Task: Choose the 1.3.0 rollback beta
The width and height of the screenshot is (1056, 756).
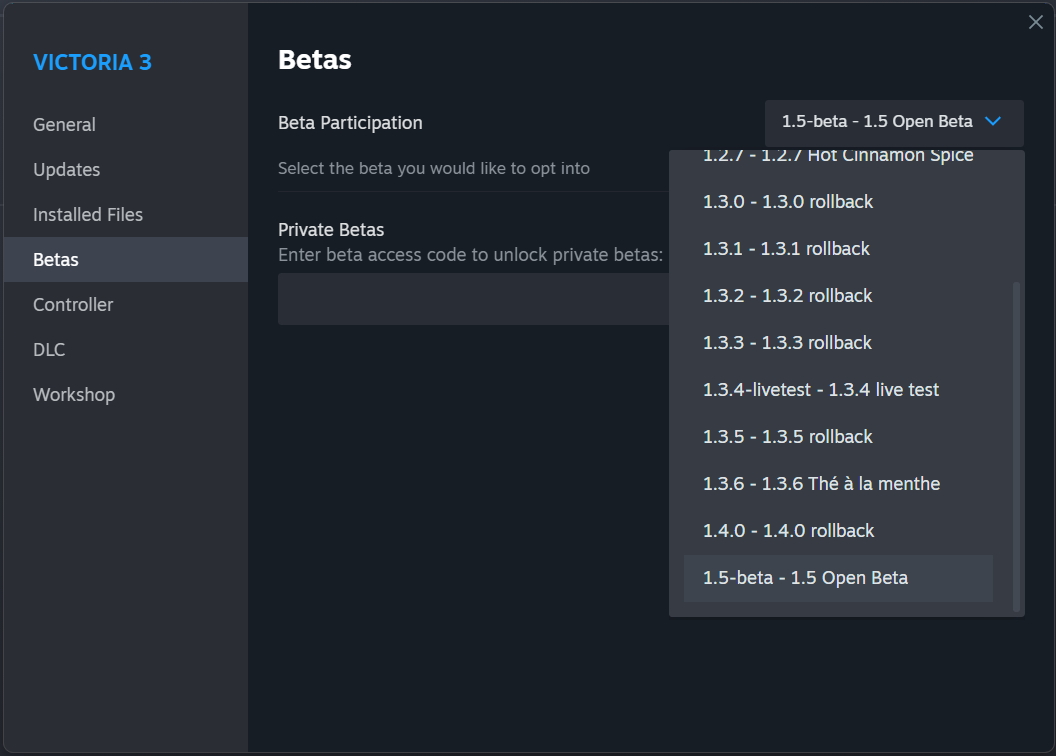Action: tap(786, 201)
